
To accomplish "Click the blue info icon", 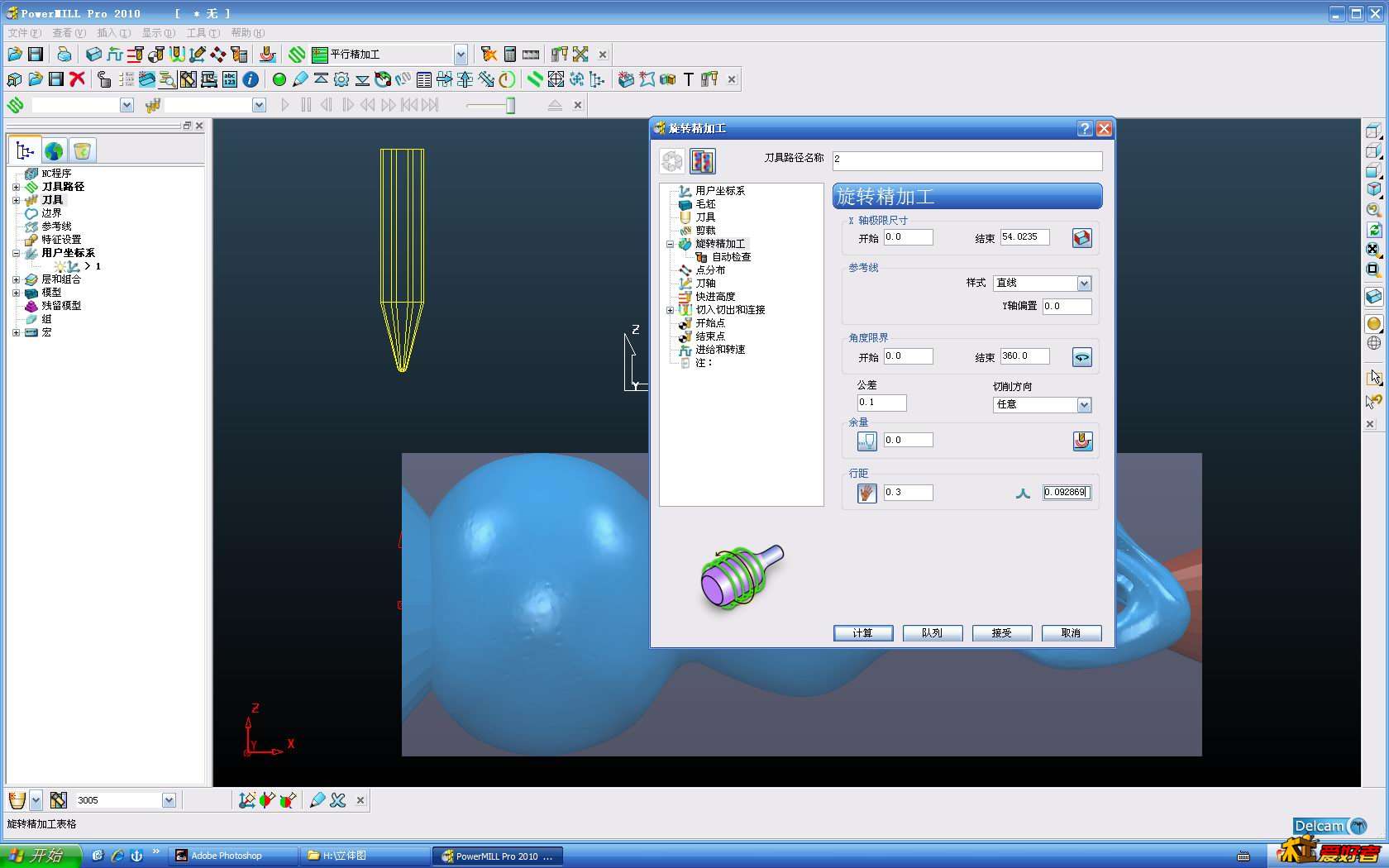I will coord(251,79).
